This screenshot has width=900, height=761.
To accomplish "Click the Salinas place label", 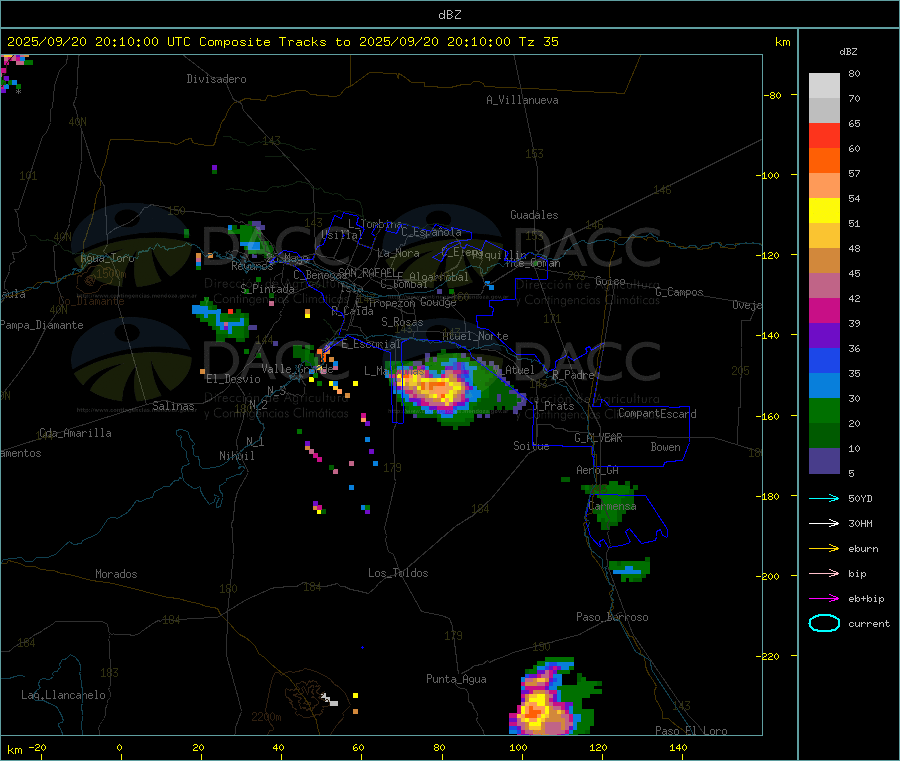I will pyautogui.click(x=173, y=406).
